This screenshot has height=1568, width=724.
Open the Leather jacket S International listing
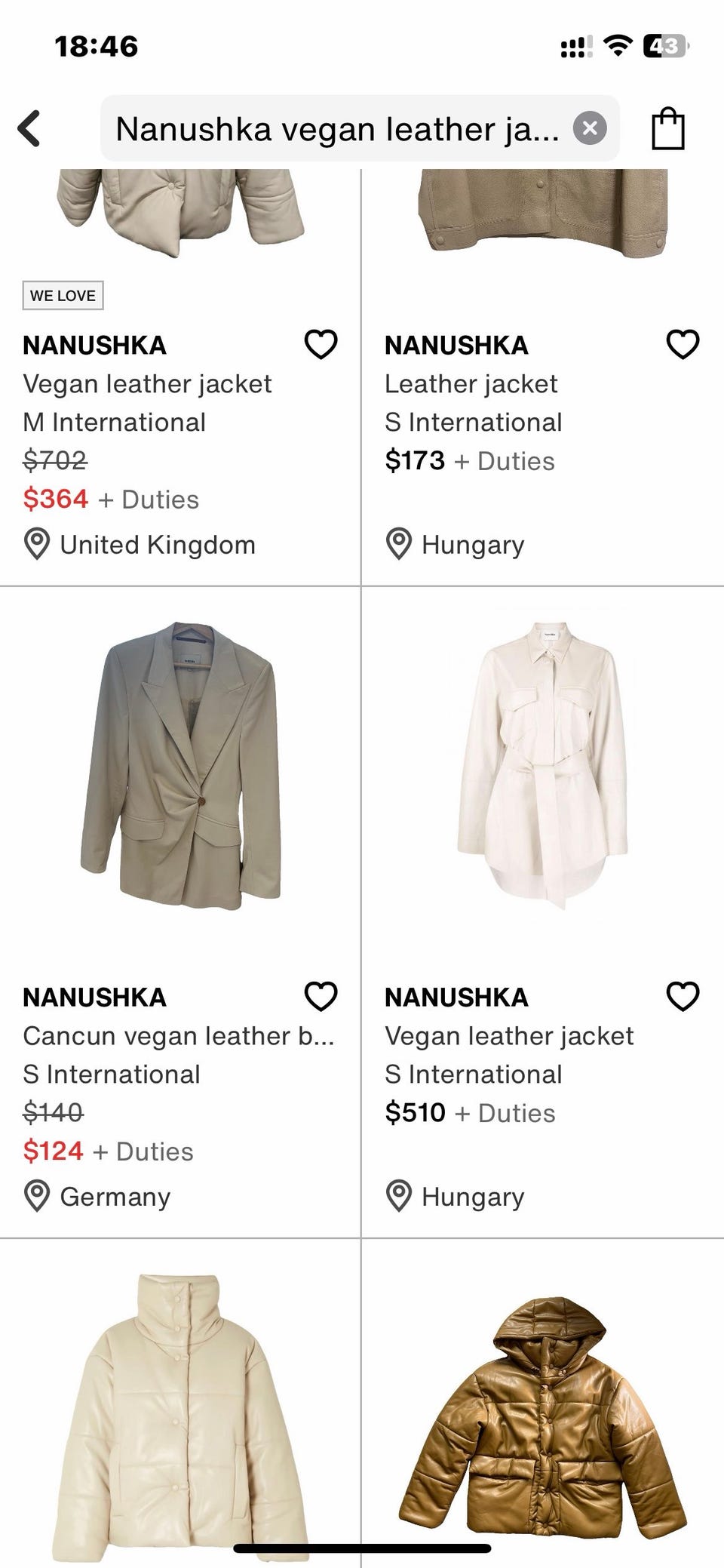pos(471,384)
